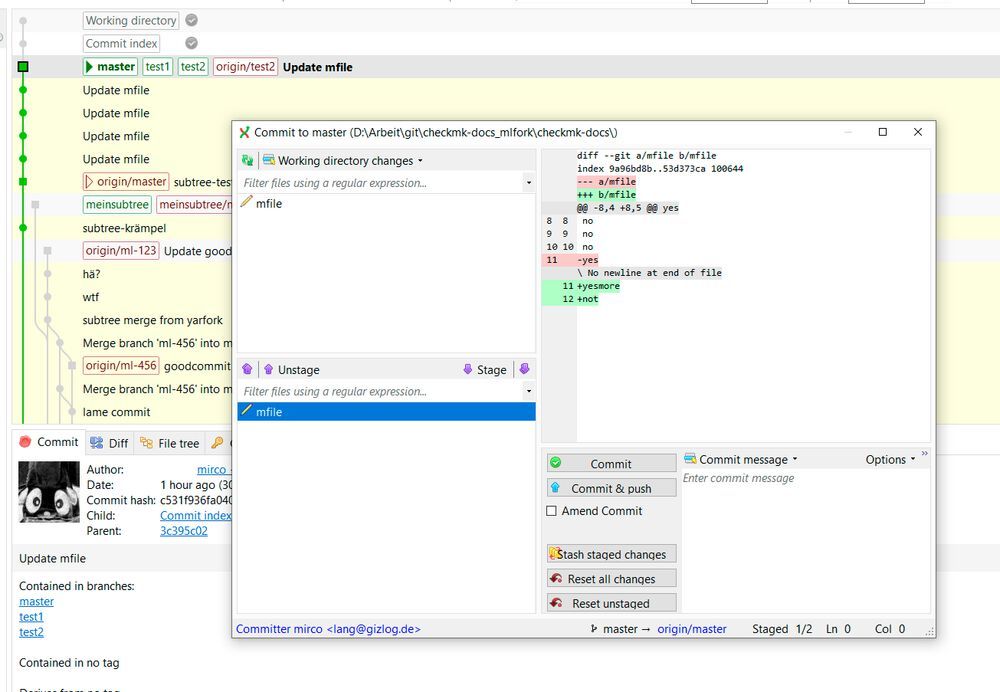Open the Working directory changes dropdown

(x=345, y=160)
